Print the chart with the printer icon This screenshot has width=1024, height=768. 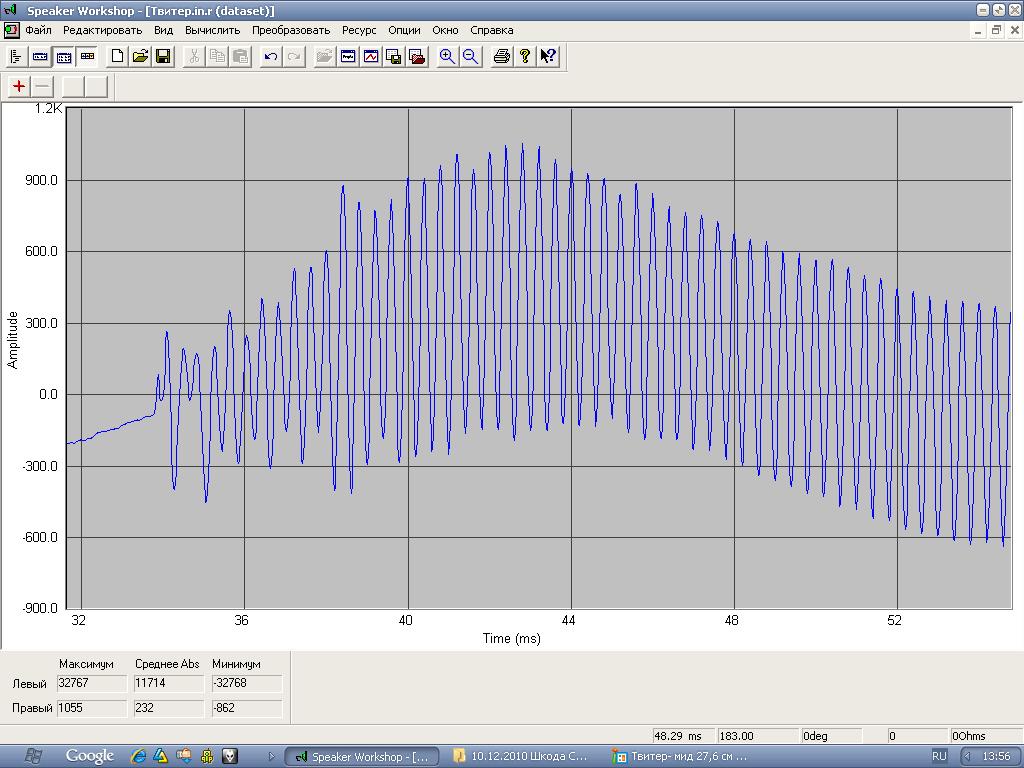tap(502, 56)
